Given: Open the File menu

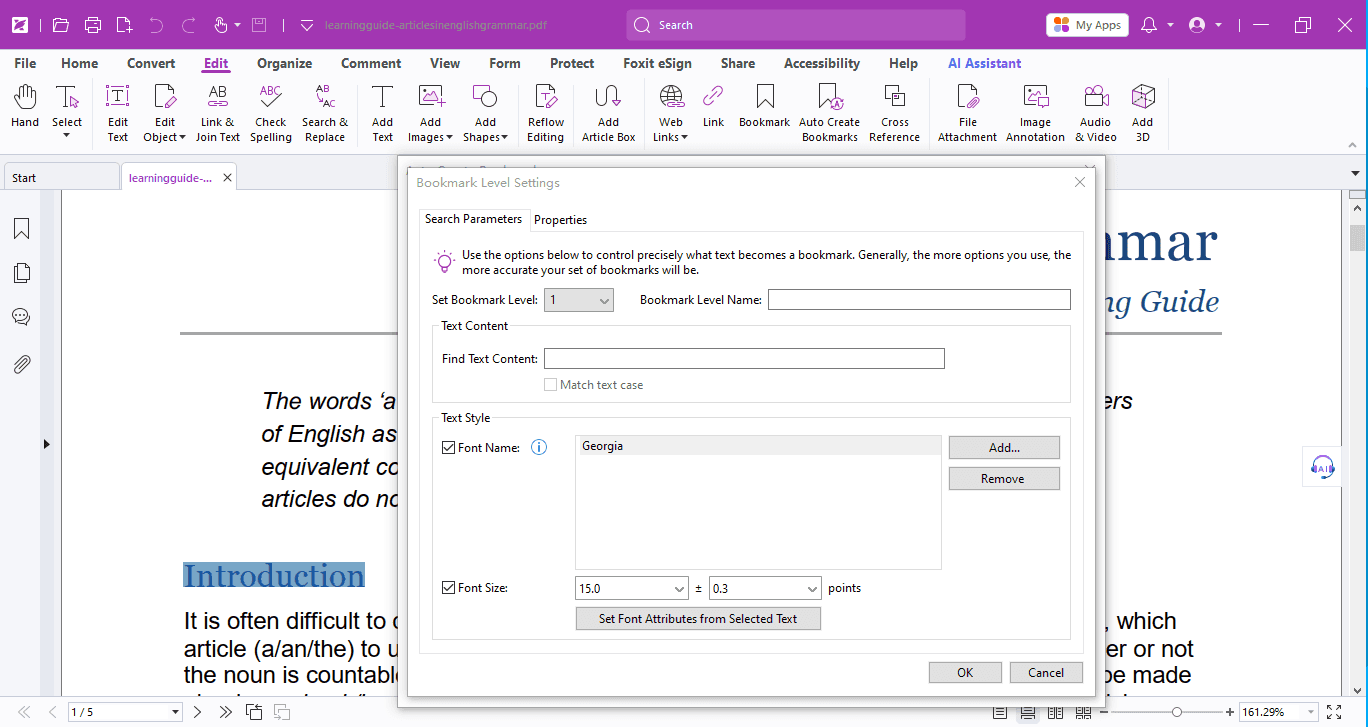Looking at the screenshot, I should point(25,63).
